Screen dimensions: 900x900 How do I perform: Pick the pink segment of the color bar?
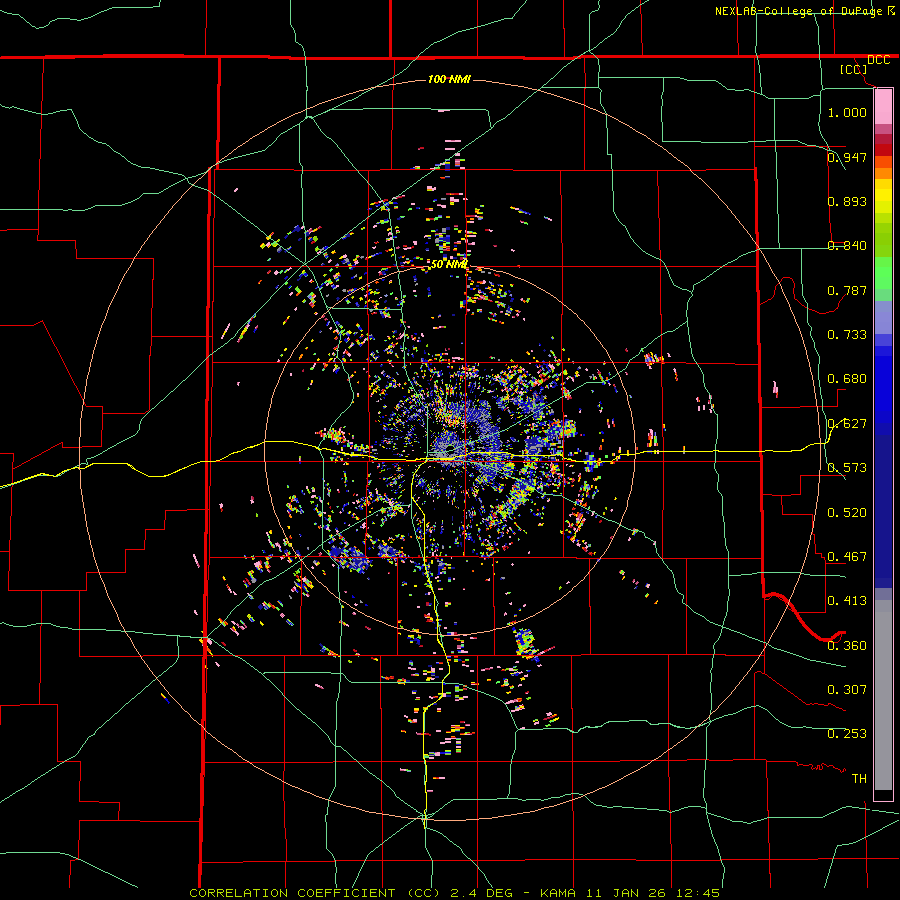[x=883, y=107]
